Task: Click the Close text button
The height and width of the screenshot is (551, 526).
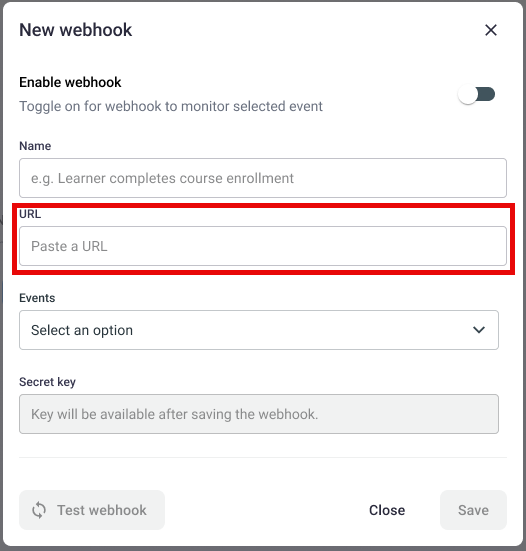Action: point(387,510)
